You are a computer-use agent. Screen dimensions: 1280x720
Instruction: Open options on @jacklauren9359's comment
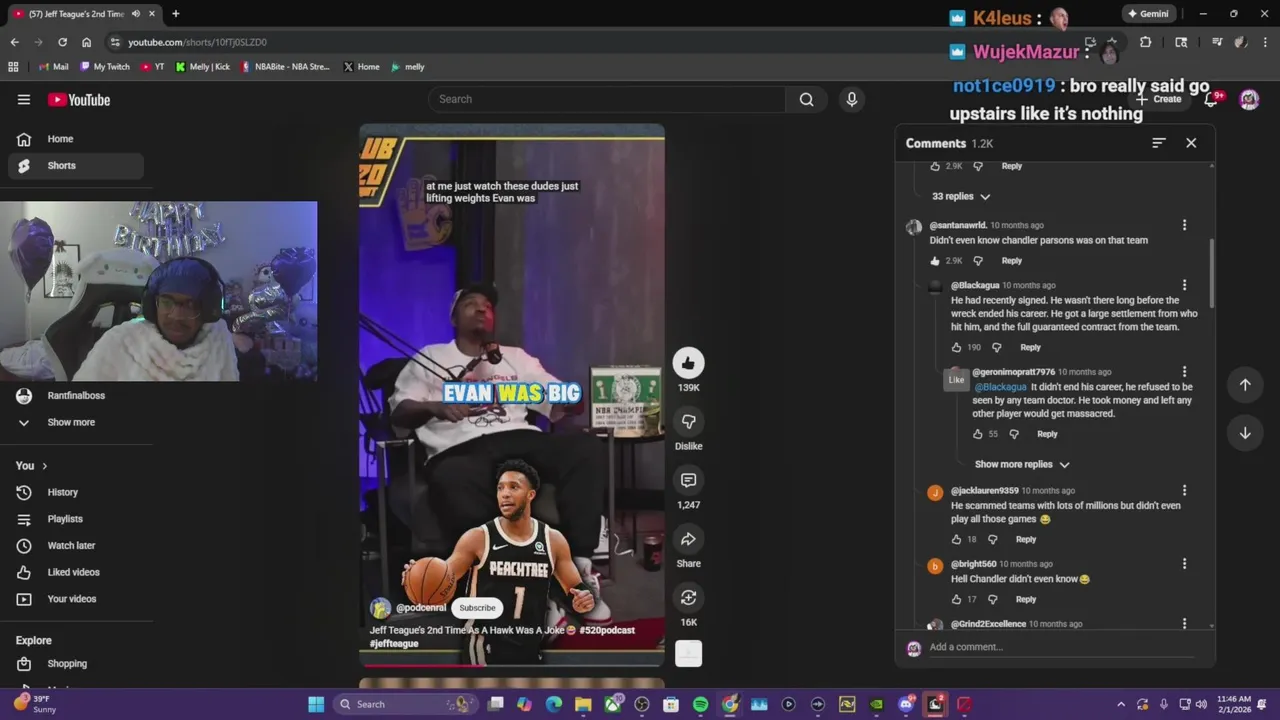pyautogui.click(x=1184, y=491)
